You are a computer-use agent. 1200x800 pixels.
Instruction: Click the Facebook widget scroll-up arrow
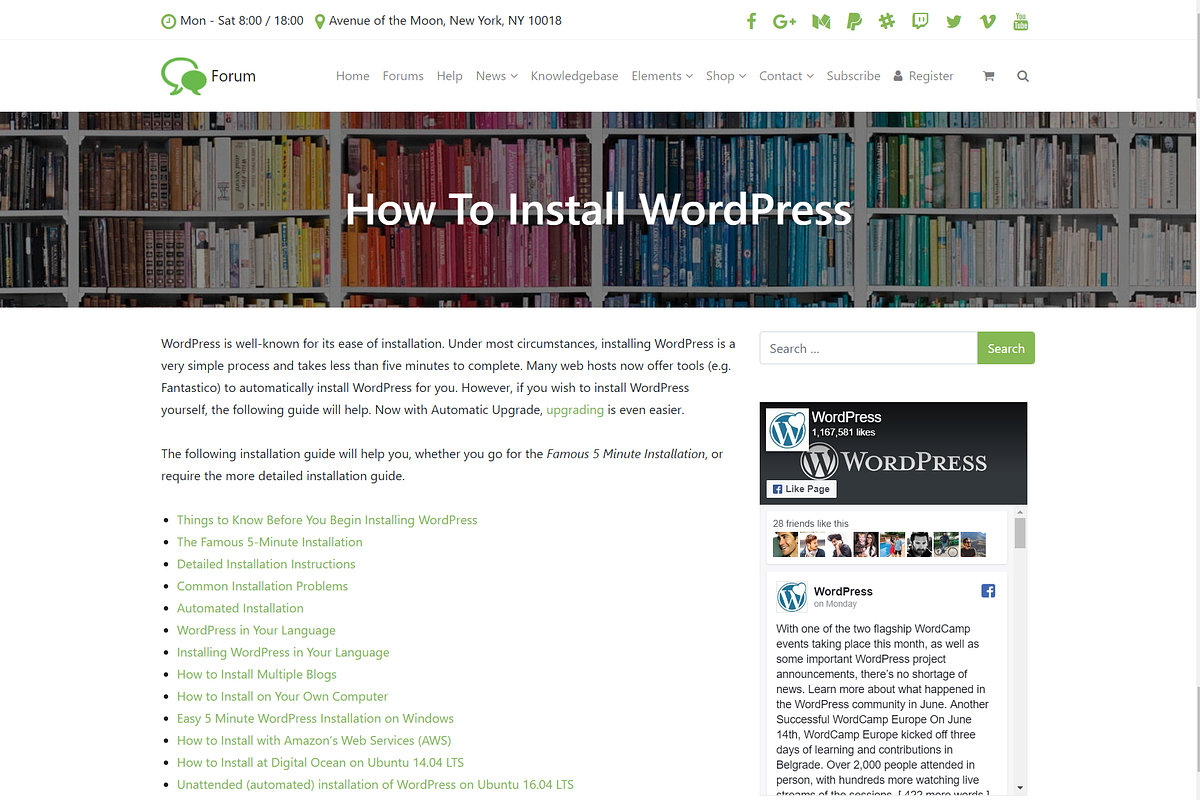(x=1020, y=512)
